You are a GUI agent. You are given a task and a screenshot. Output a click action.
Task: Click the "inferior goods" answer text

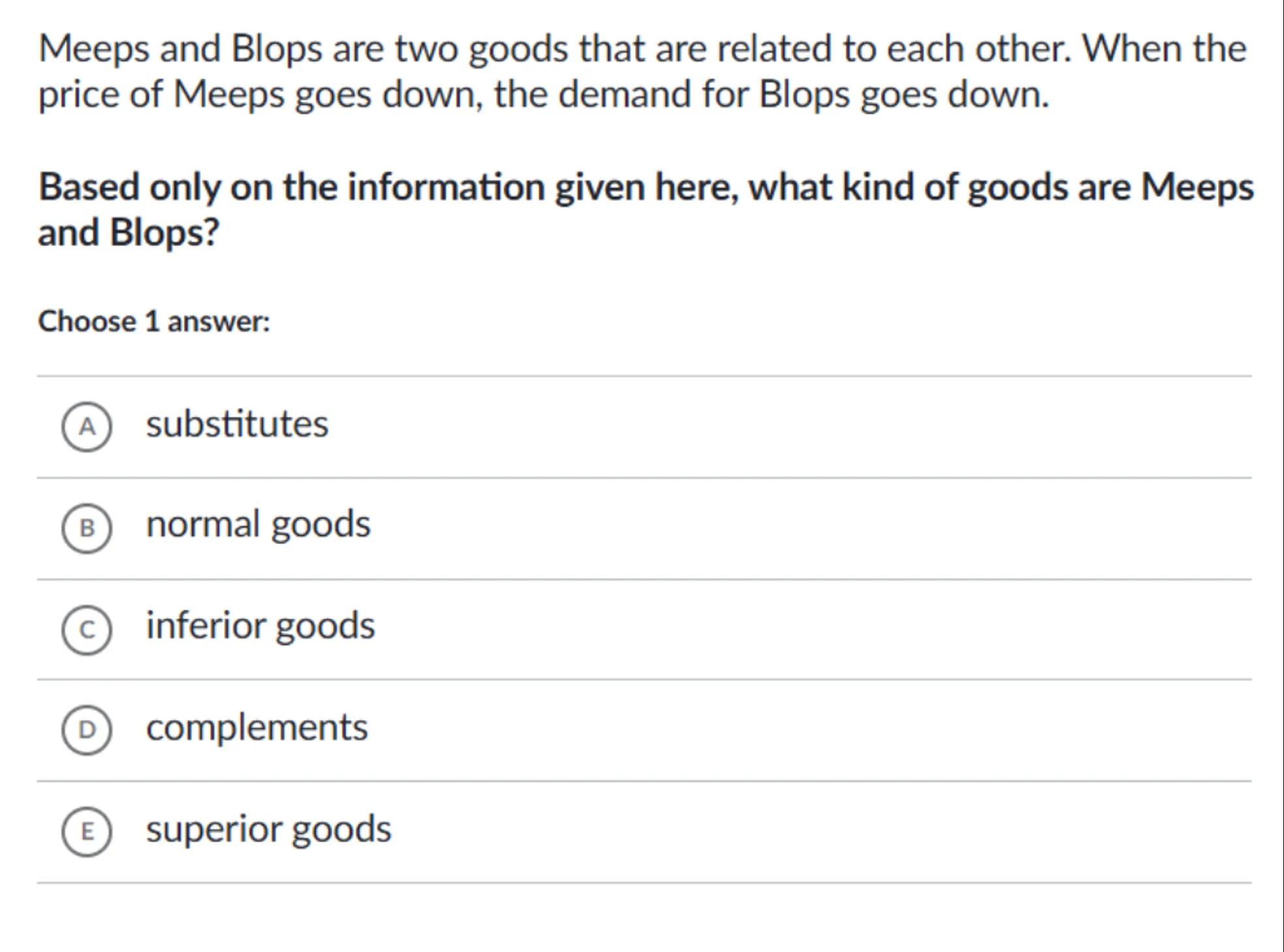tap(260, 626)
